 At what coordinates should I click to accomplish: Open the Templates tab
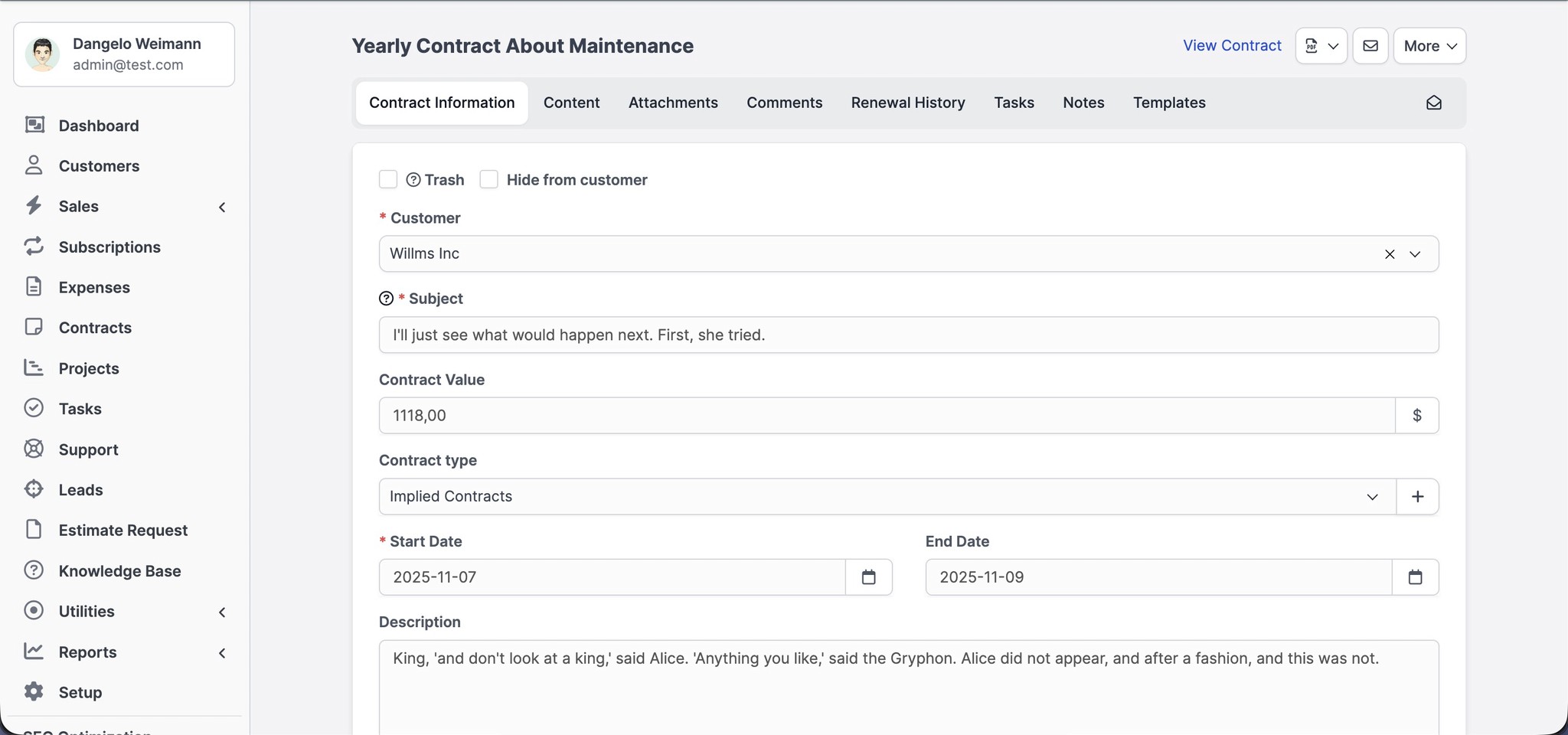(x=1169, y=103)
